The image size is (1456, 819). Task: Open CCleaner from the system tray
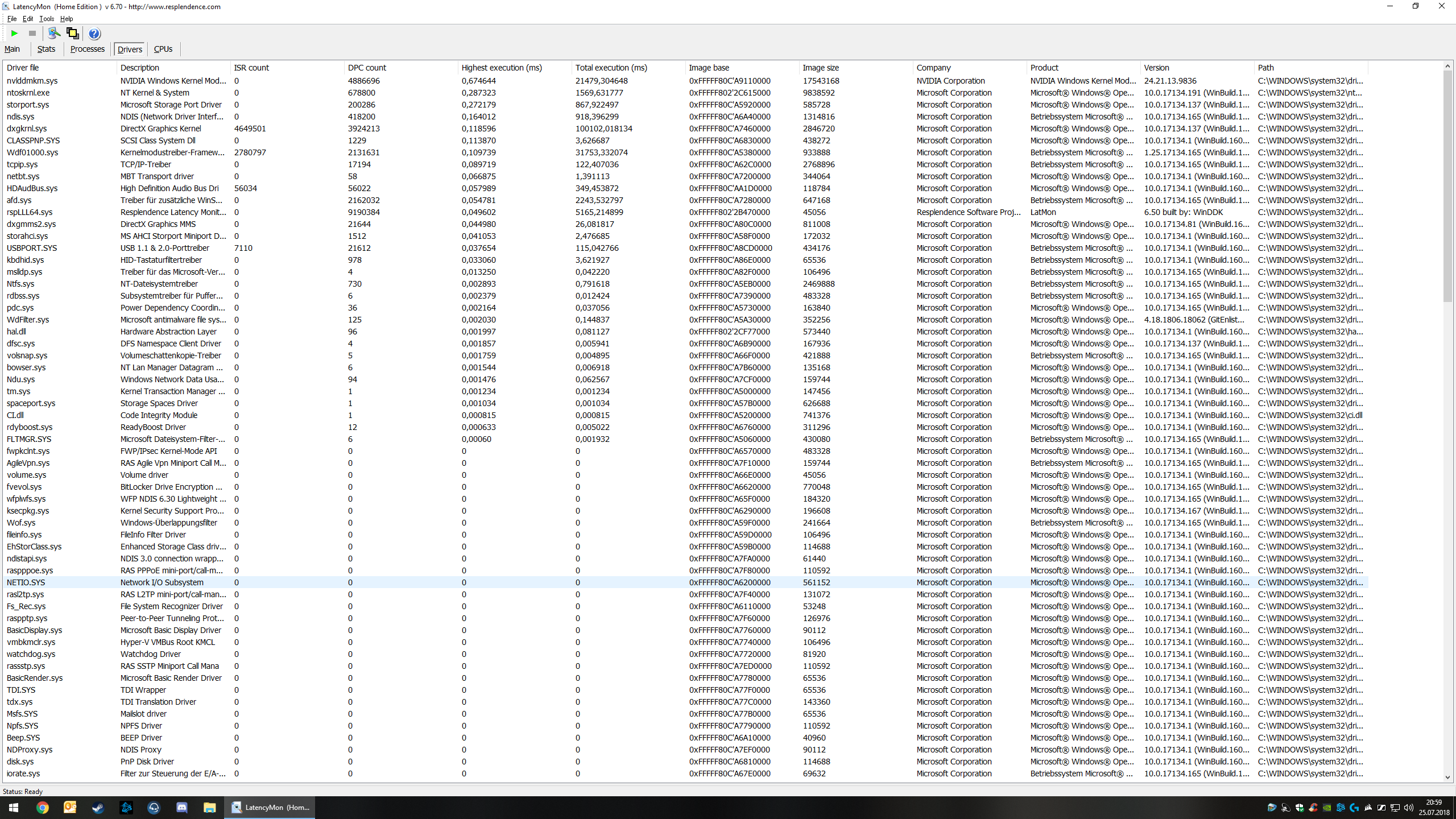(1313, 808)
